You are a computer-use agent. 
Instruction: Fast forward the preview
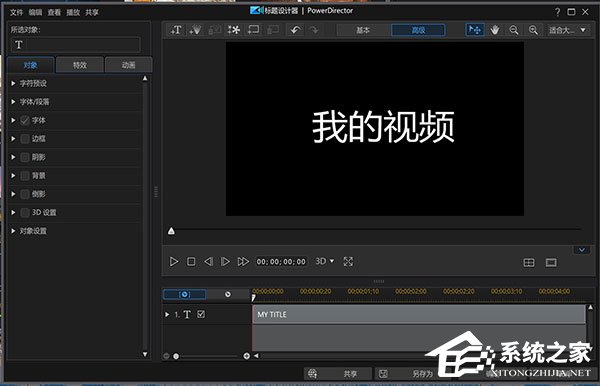pos(243,262)
